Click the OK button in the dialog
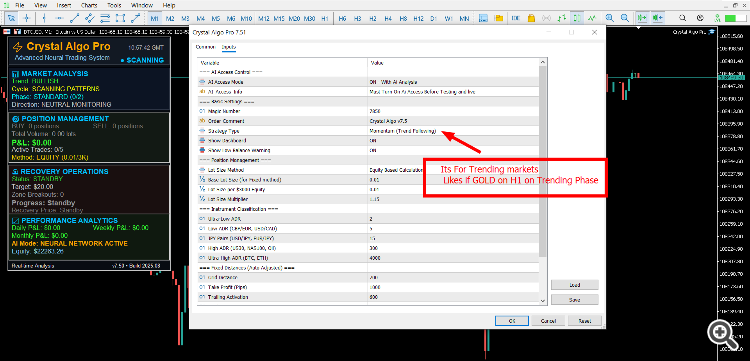 pos(511,320)
